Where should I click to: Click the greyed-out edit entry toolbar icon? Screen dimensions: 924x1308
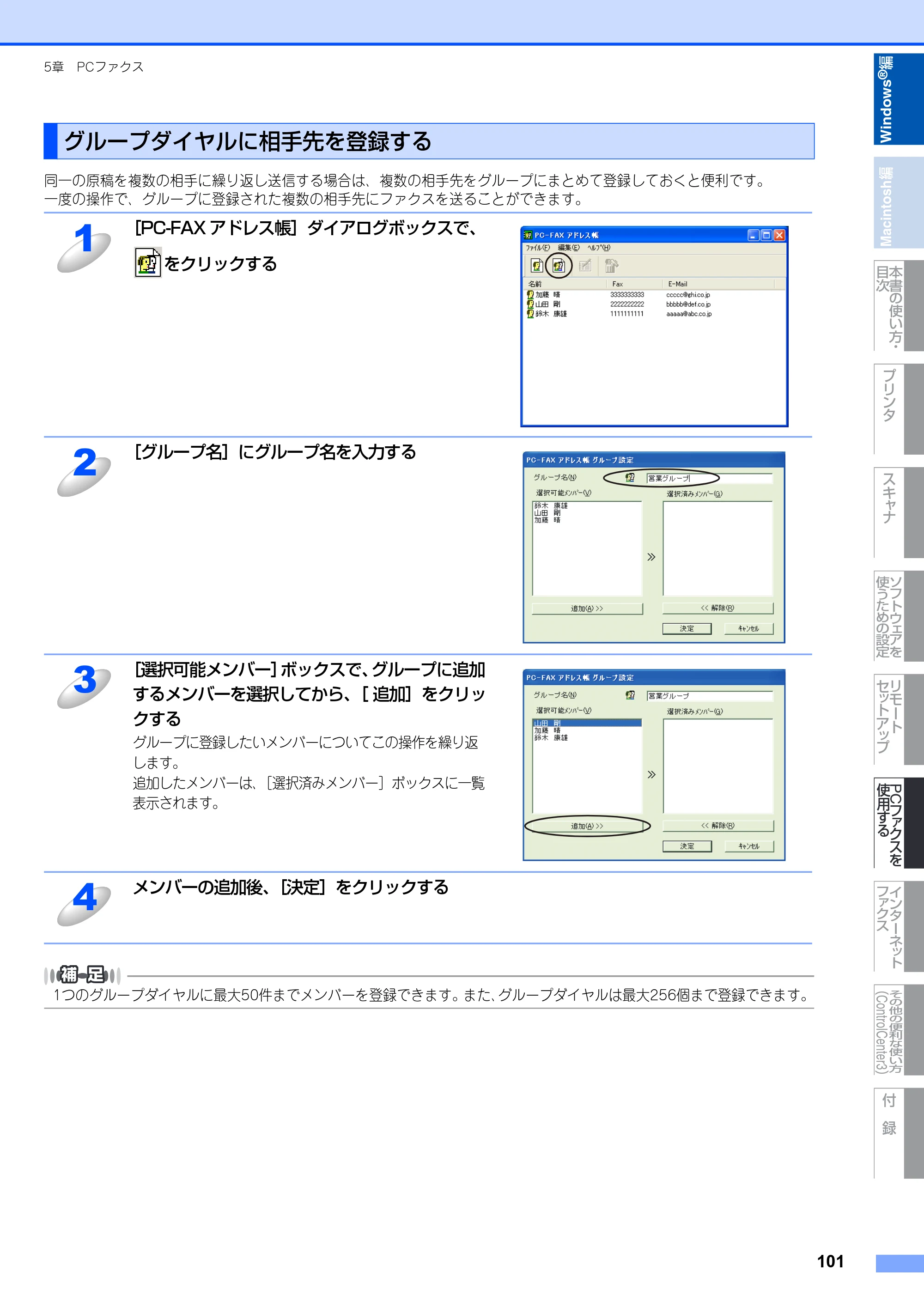coord(585,266)
